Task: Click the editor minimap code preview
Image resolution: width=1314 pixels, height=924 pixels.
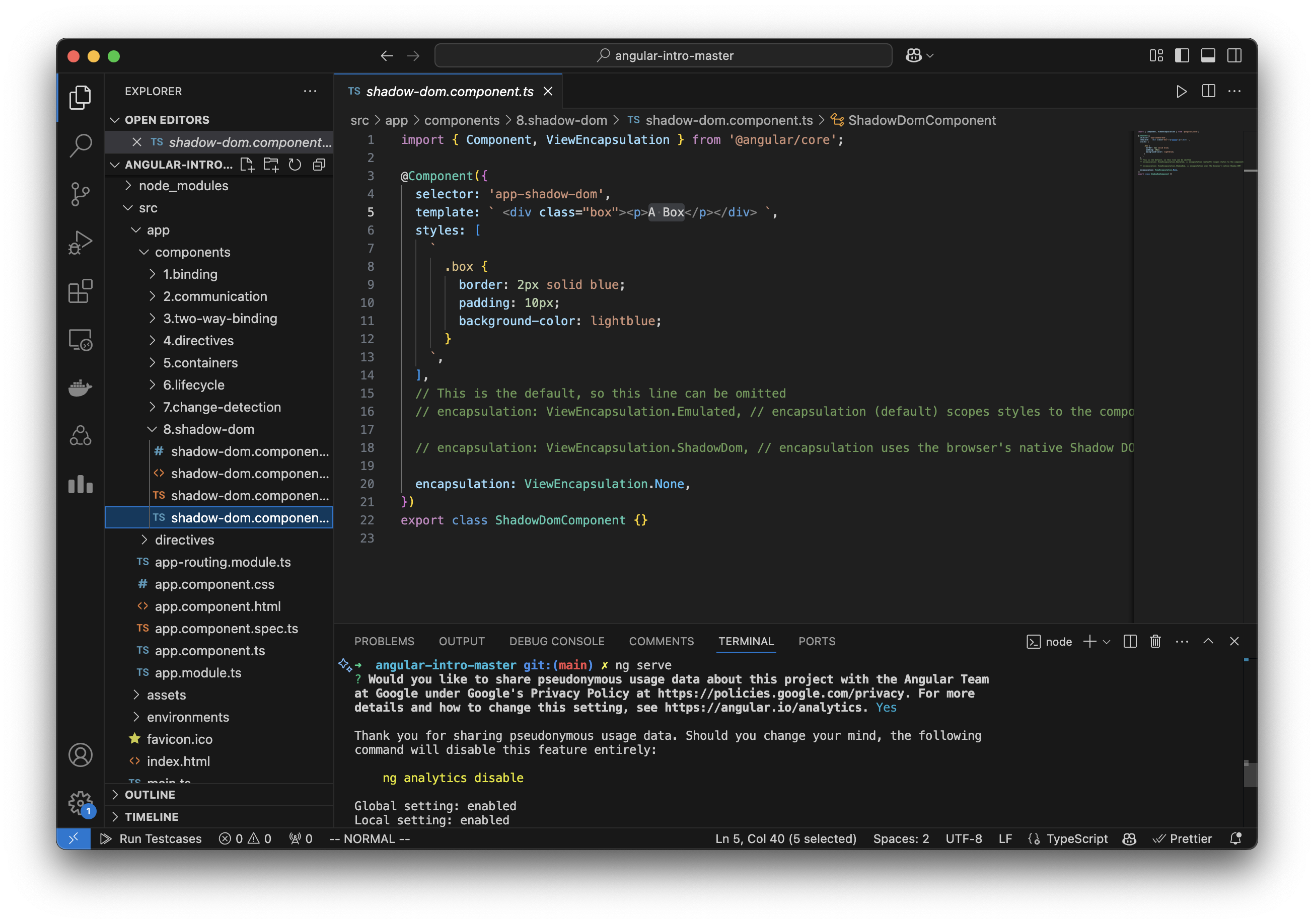Action: tap(1189, 153)
